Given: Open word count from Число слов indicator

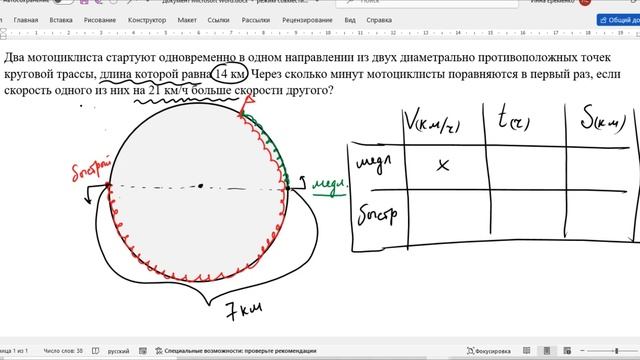Looking at the screenshot, I should (x=63, y=351).
